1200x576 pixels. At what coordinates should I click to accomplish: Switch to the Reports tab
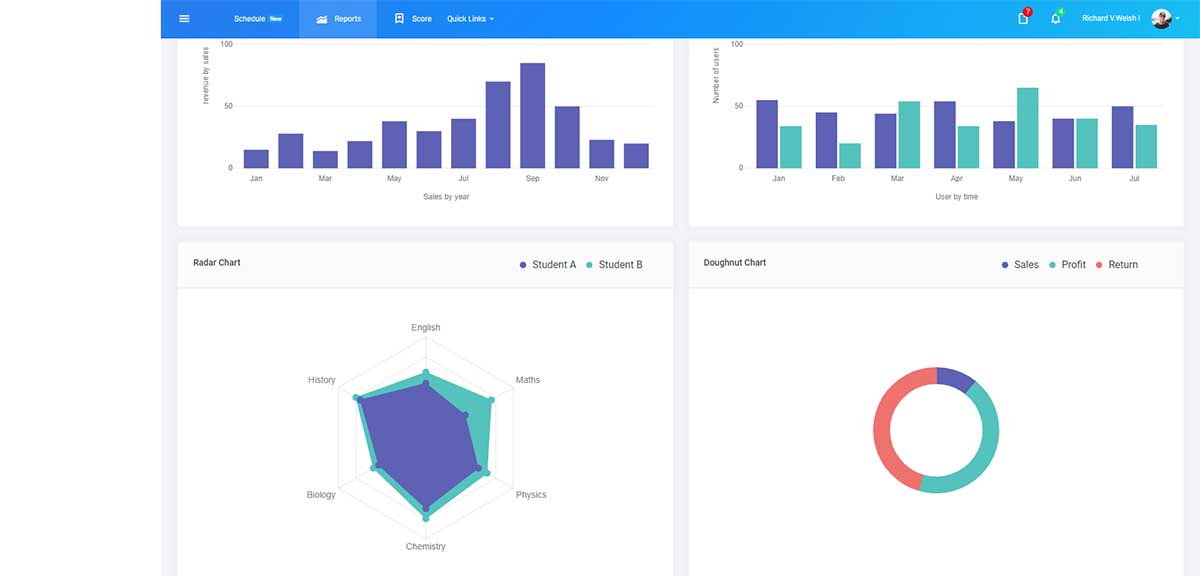(344, 18)
